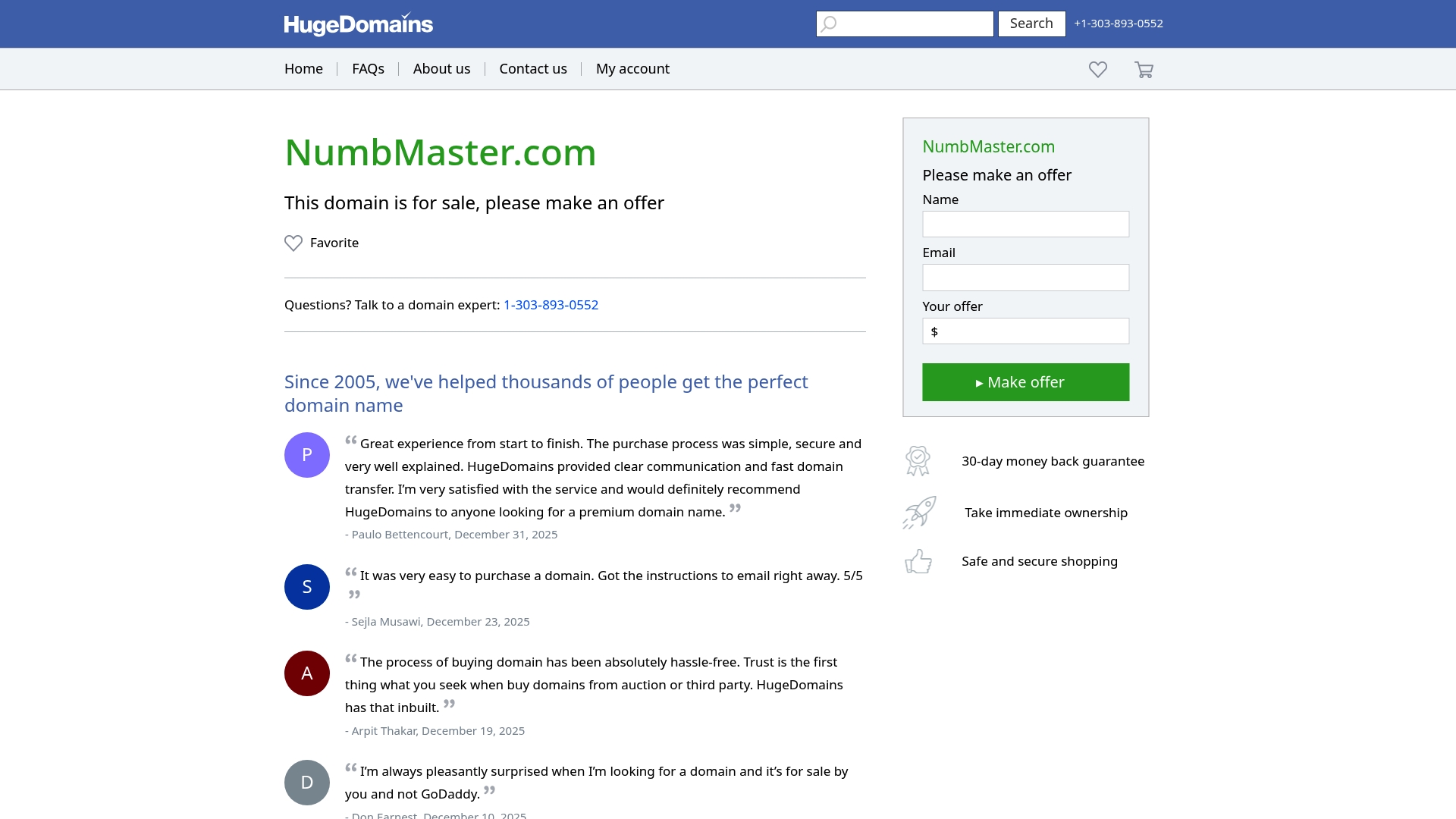Screen dimensions: 1456x819
Task: Open the wishlist heart icon in header
Action: [1097, 69]
